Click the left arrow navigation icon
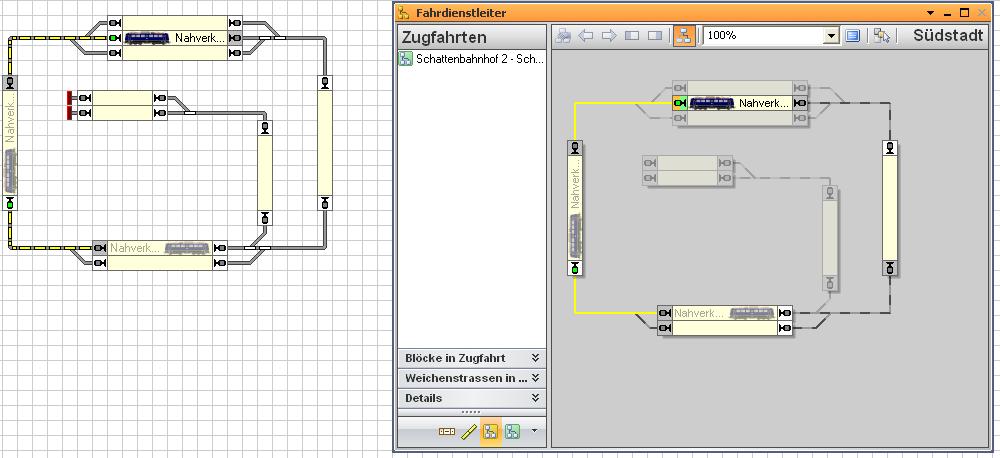 [586, 36]
